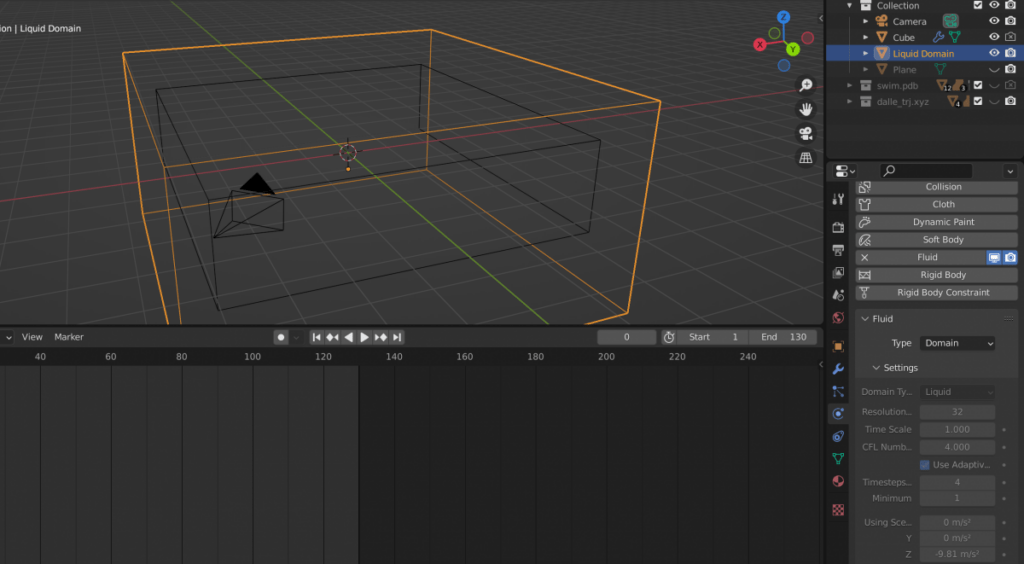The width and height of the screenshot is (1024, 564).
Task: Add Cloth physics
Action: (x=936, y=204)
